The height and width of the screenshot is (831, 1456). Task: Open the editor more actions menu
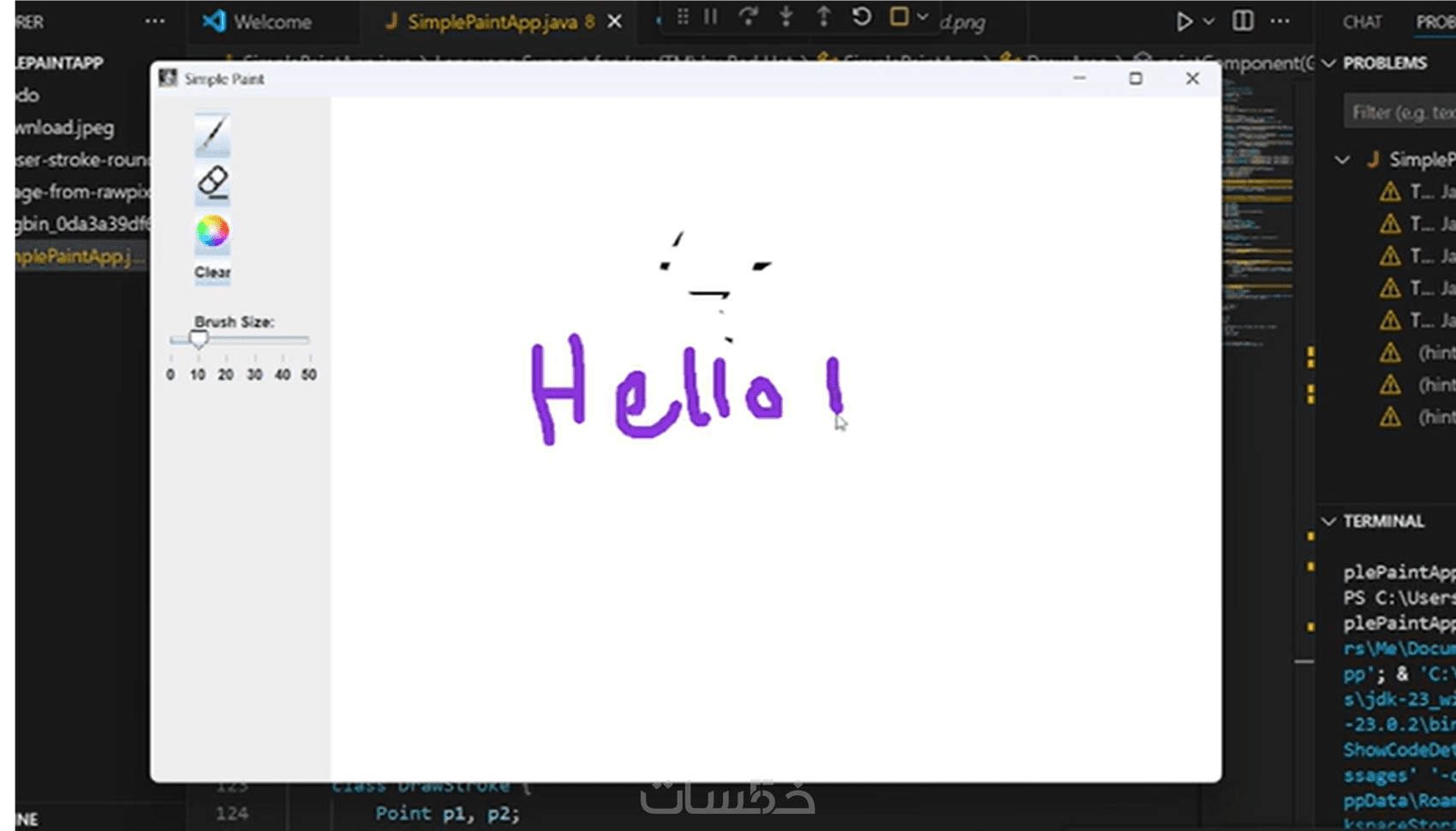(1280, 21)
